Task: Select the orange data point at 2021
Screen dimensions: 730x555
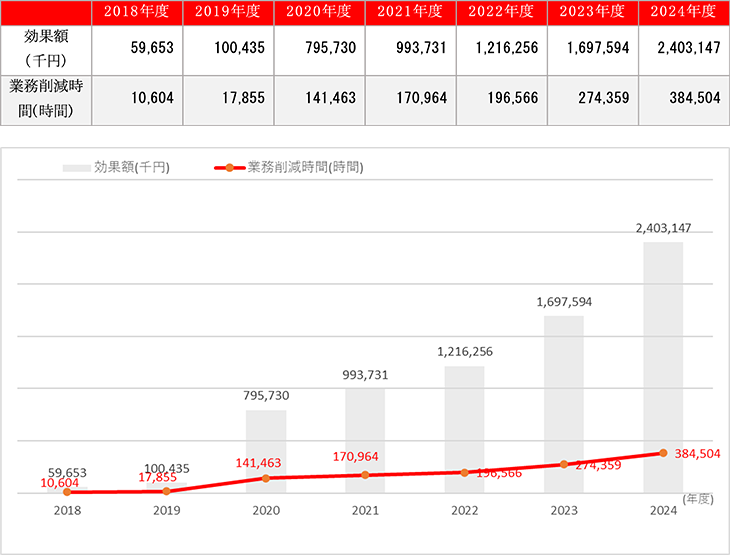Action: 365,475
